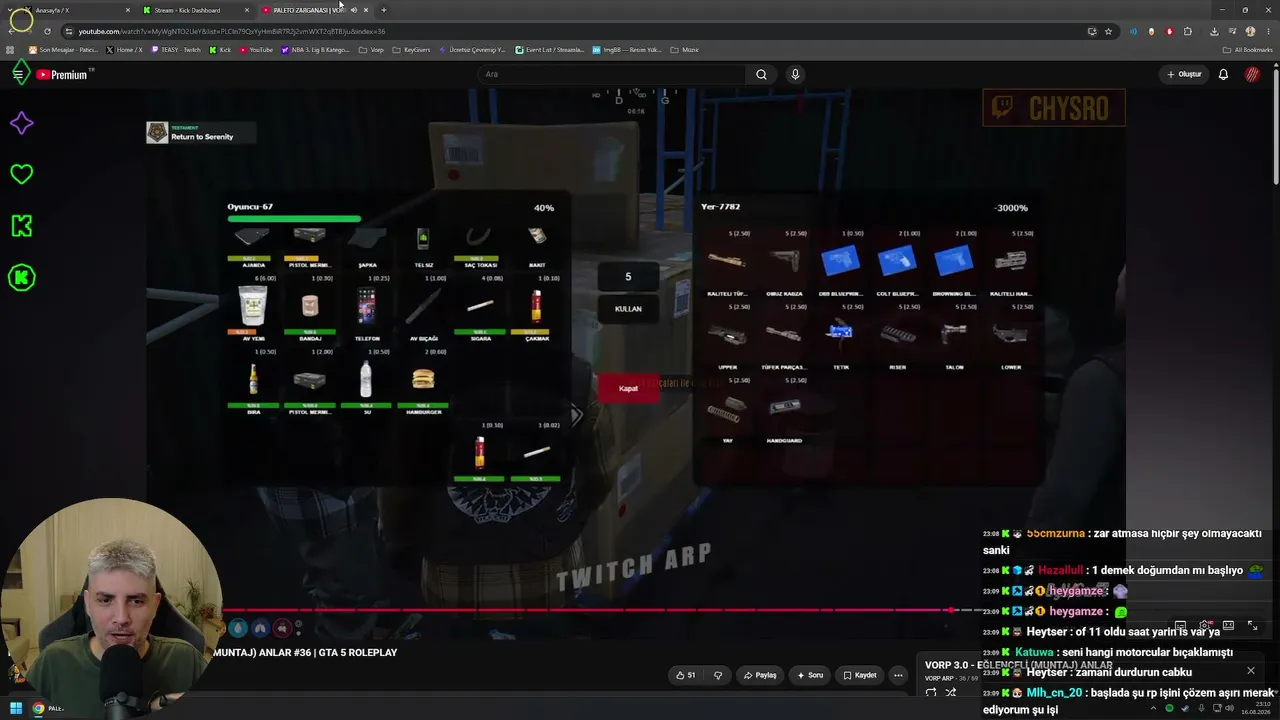This screenshot has height=720, width=1280.
Task: Open the Chrome profile avatar
Action: tap(1250, 31)
